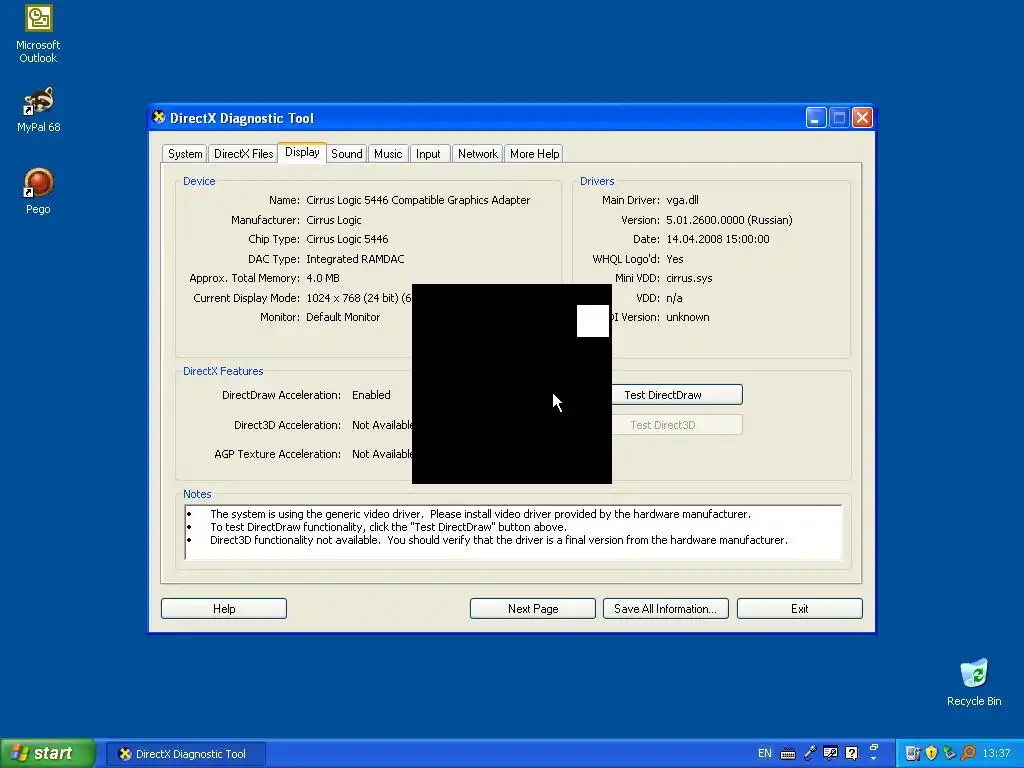This screenshot has height=768, width=1024.
Task: Select the MyPal 68 desktop shortcut
Action: pos(38,109)
